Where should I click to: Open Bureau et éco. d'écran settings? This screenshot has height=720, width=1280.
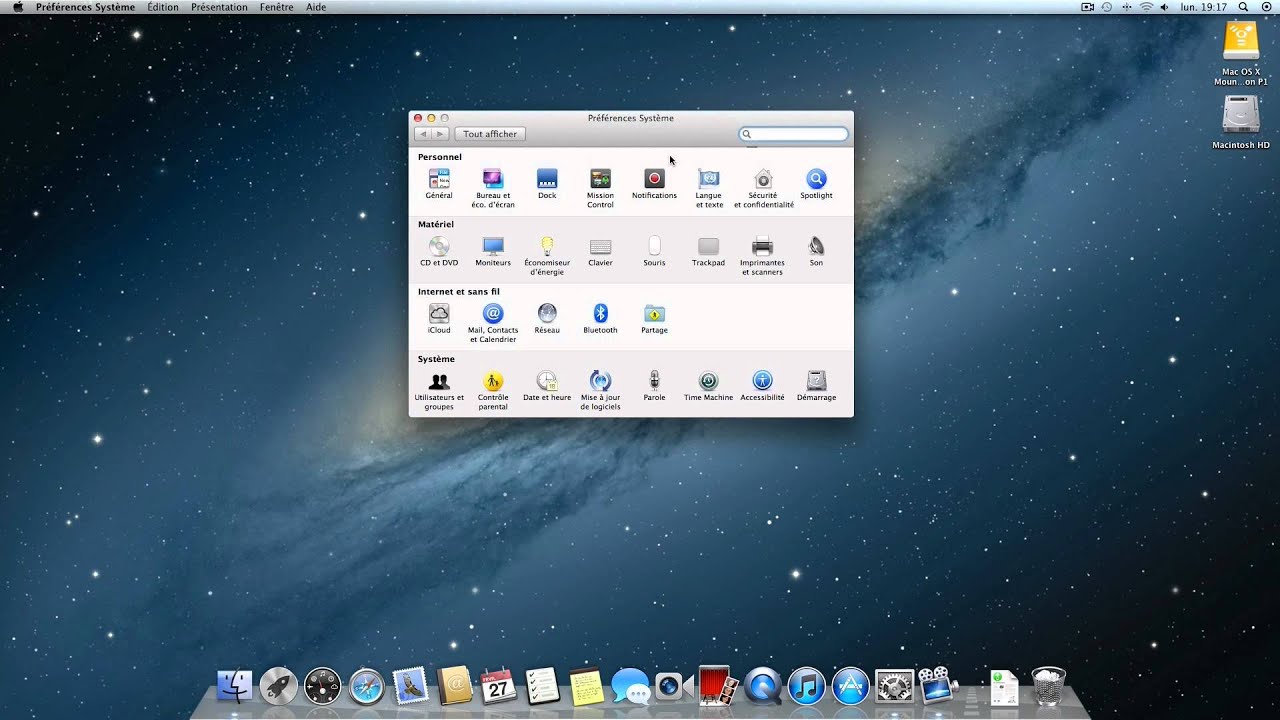tap(493, 188)
